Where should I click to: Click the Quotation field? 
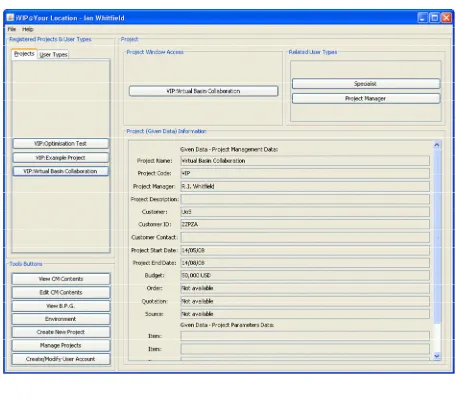click(305, 301)
